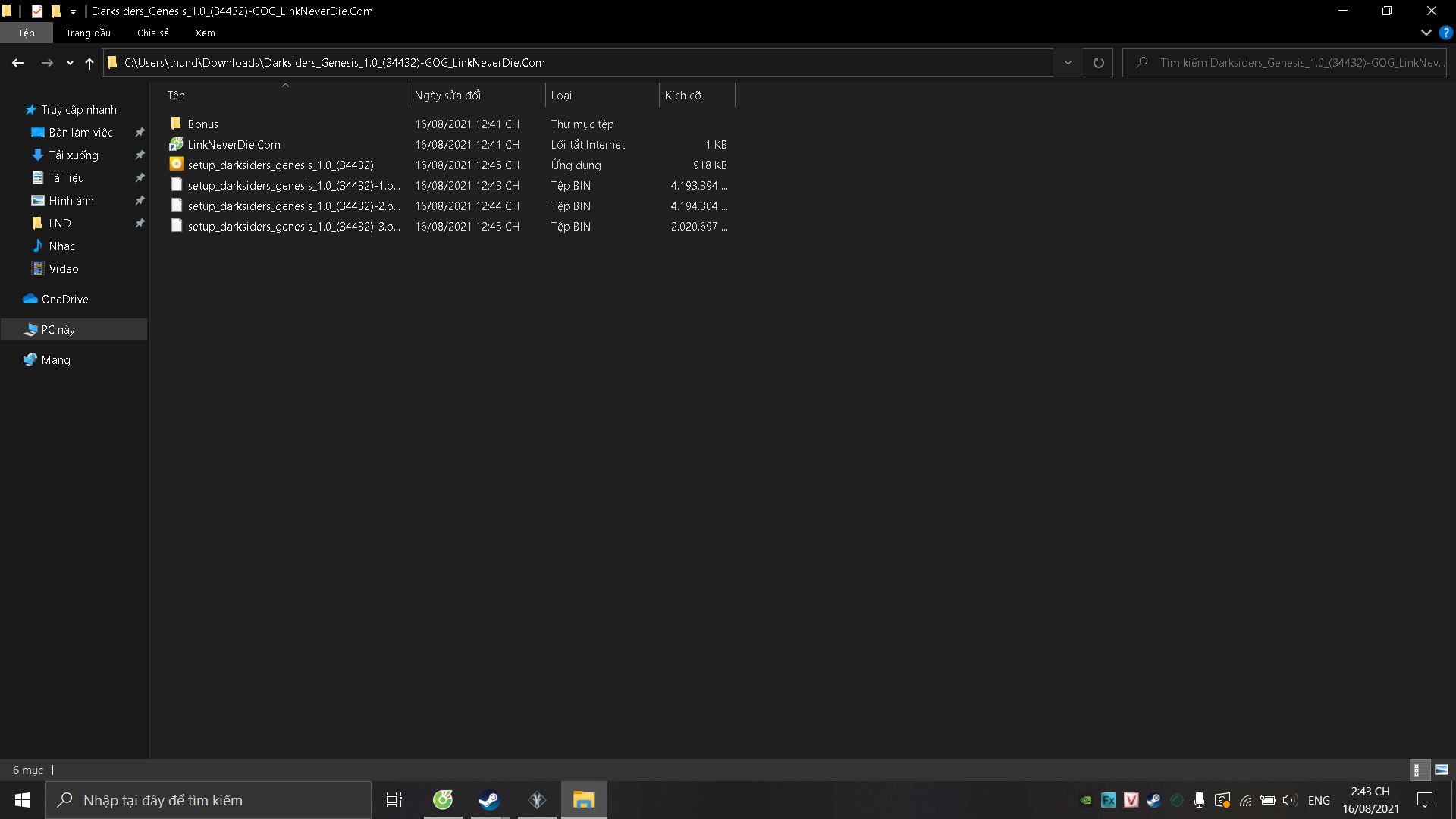The width and height of the screenshot is (1456, 819).
Task: Open Steam from the taskbar
Action: coord(489,800)
